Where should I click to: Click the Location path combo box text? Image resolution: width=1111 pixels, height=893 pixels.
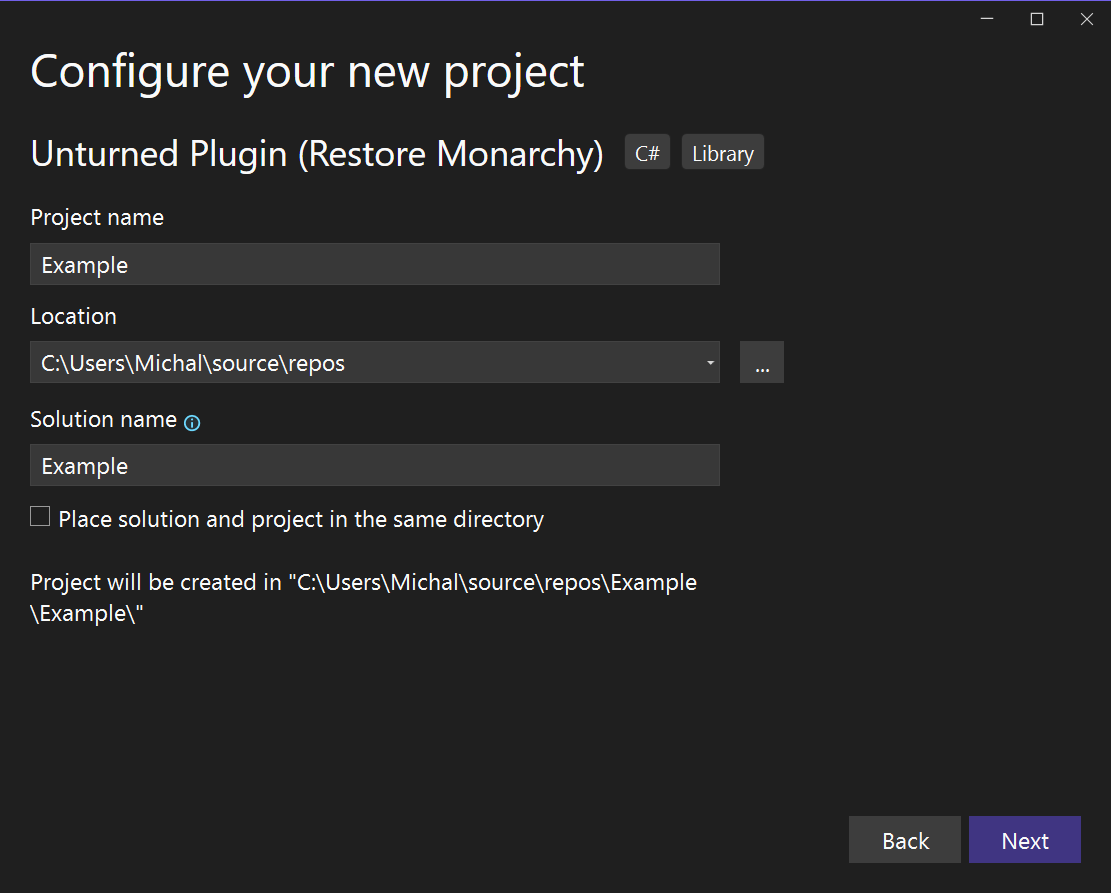[x=360, y=363]
